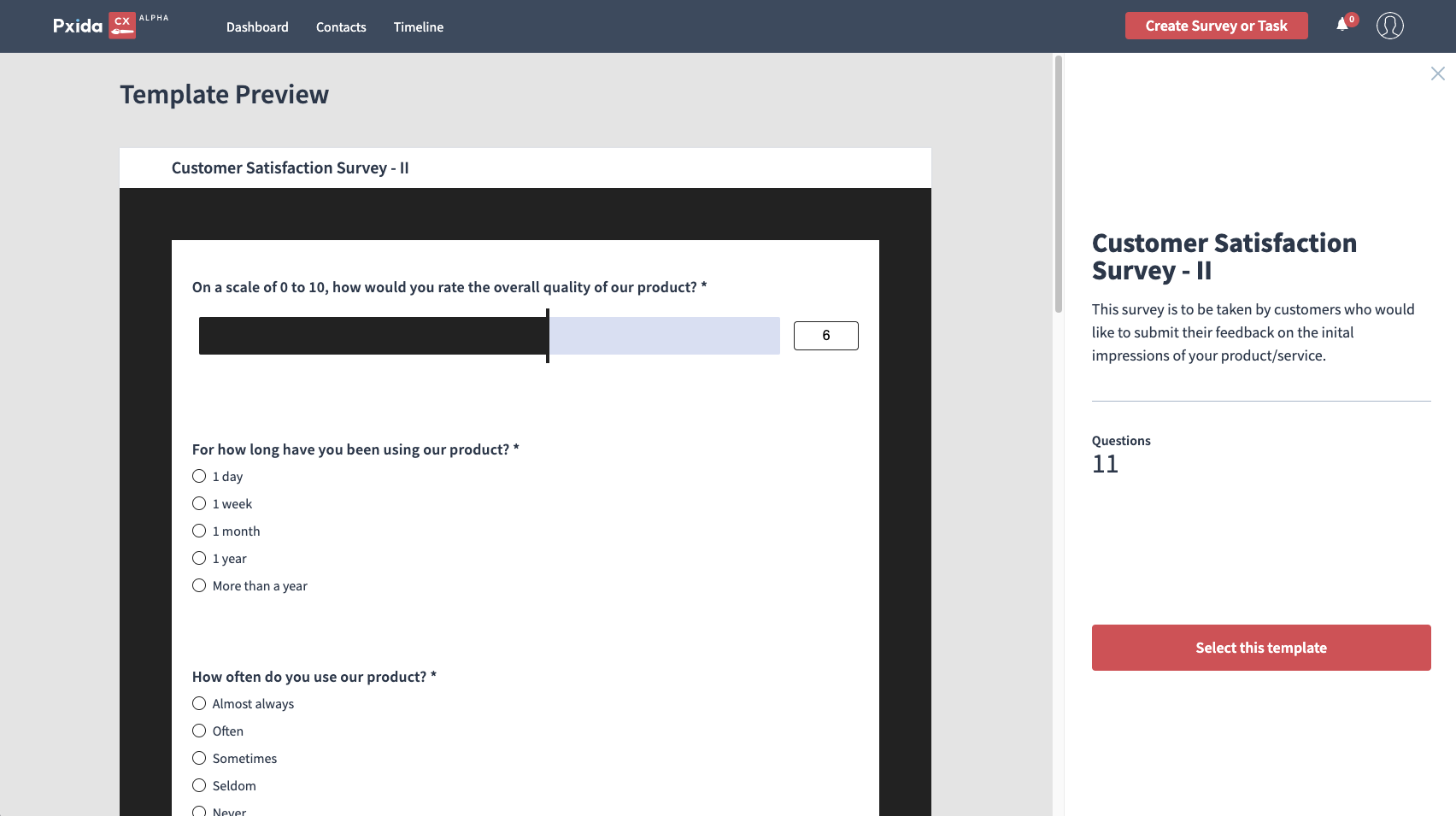Image resolution: width=1456 pixels, height=816 pixels.
Task: Choose "Almost always" usage frequency
Action: pos(199,704)
